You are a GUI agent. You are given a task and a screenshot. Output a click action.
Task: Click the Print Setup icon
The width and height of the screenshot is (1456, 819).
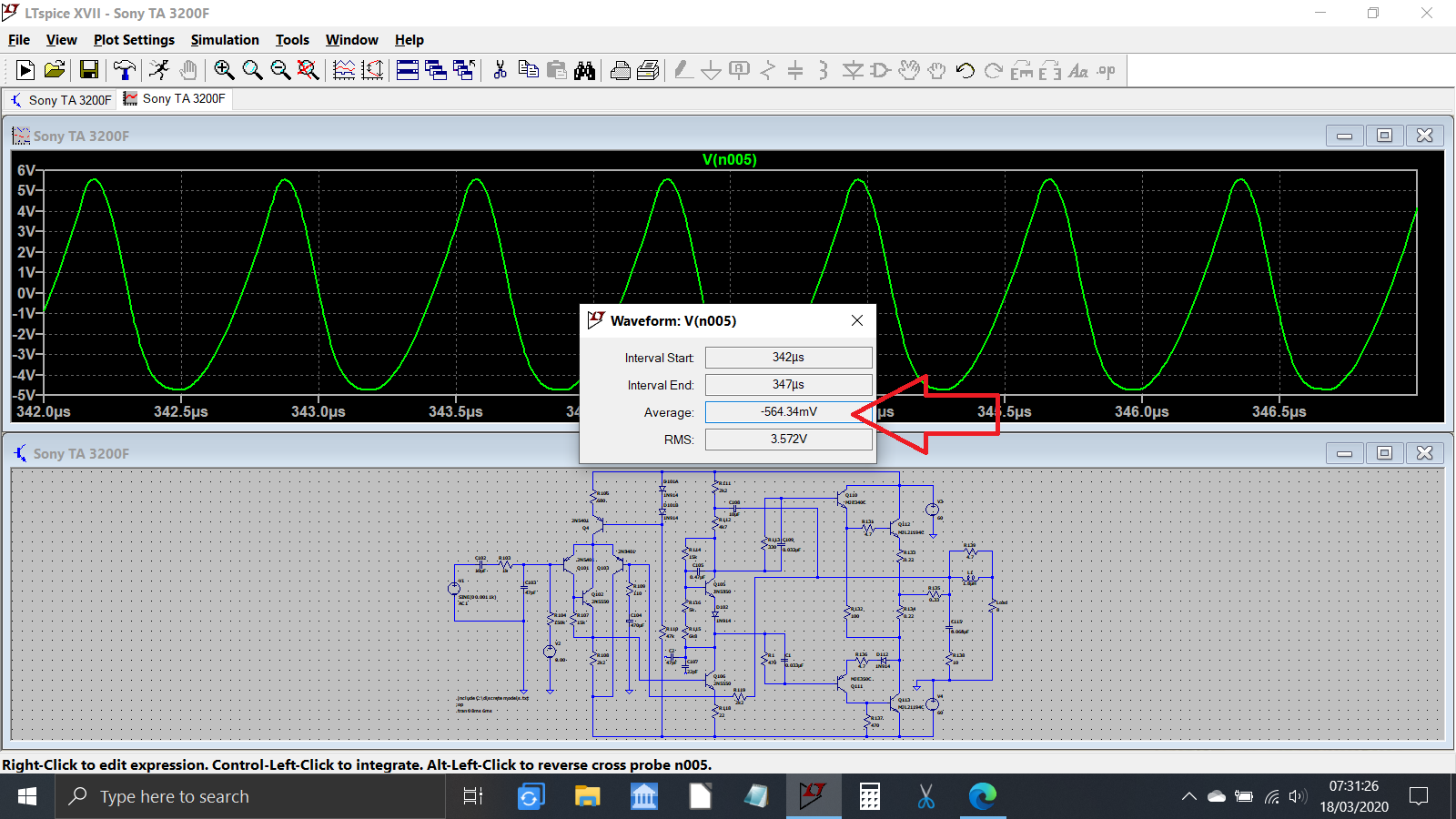pyautogui.click(x=649, y=70)
